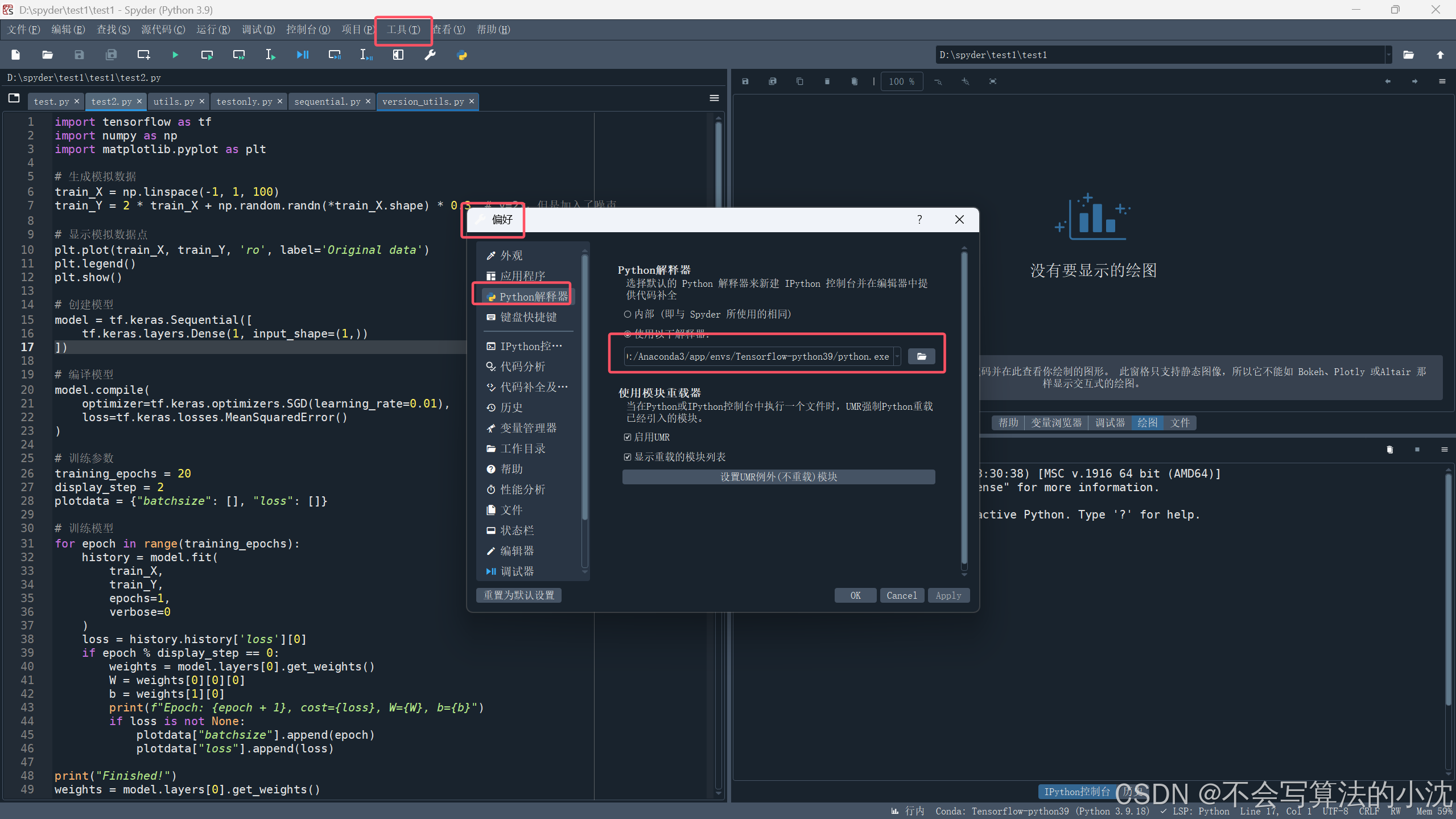Viewport: 1456px width, 819px height.
Task: Click the Debug file play-pause icon
Action: (303, 55)
